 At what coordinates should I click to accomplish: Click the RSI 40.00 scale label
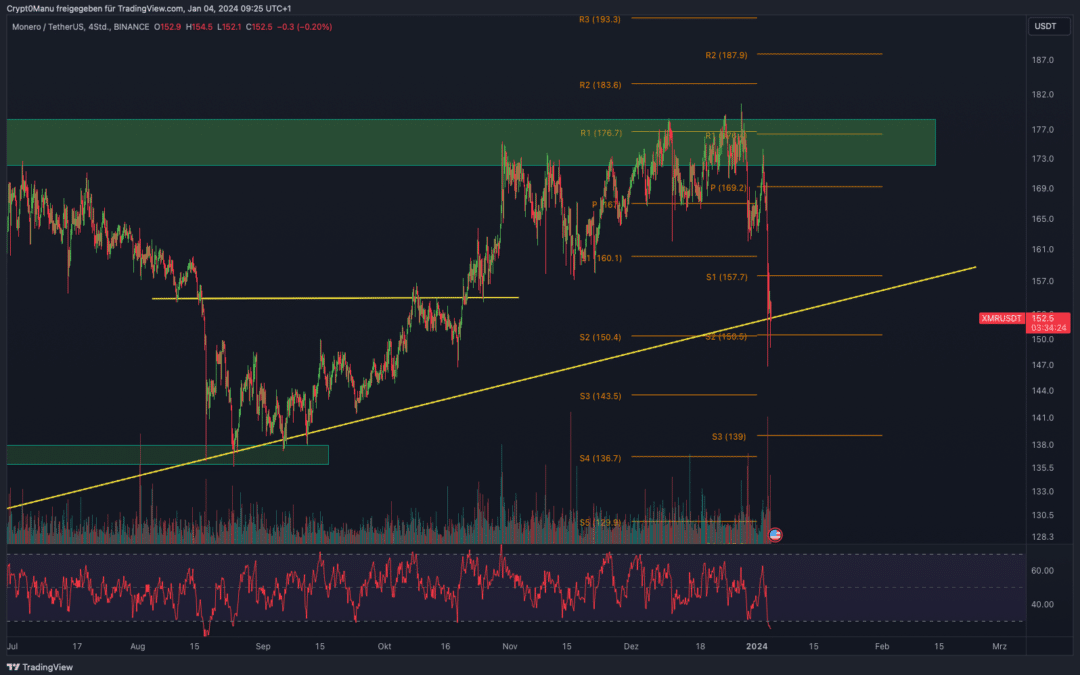[x=1042, y=604]
